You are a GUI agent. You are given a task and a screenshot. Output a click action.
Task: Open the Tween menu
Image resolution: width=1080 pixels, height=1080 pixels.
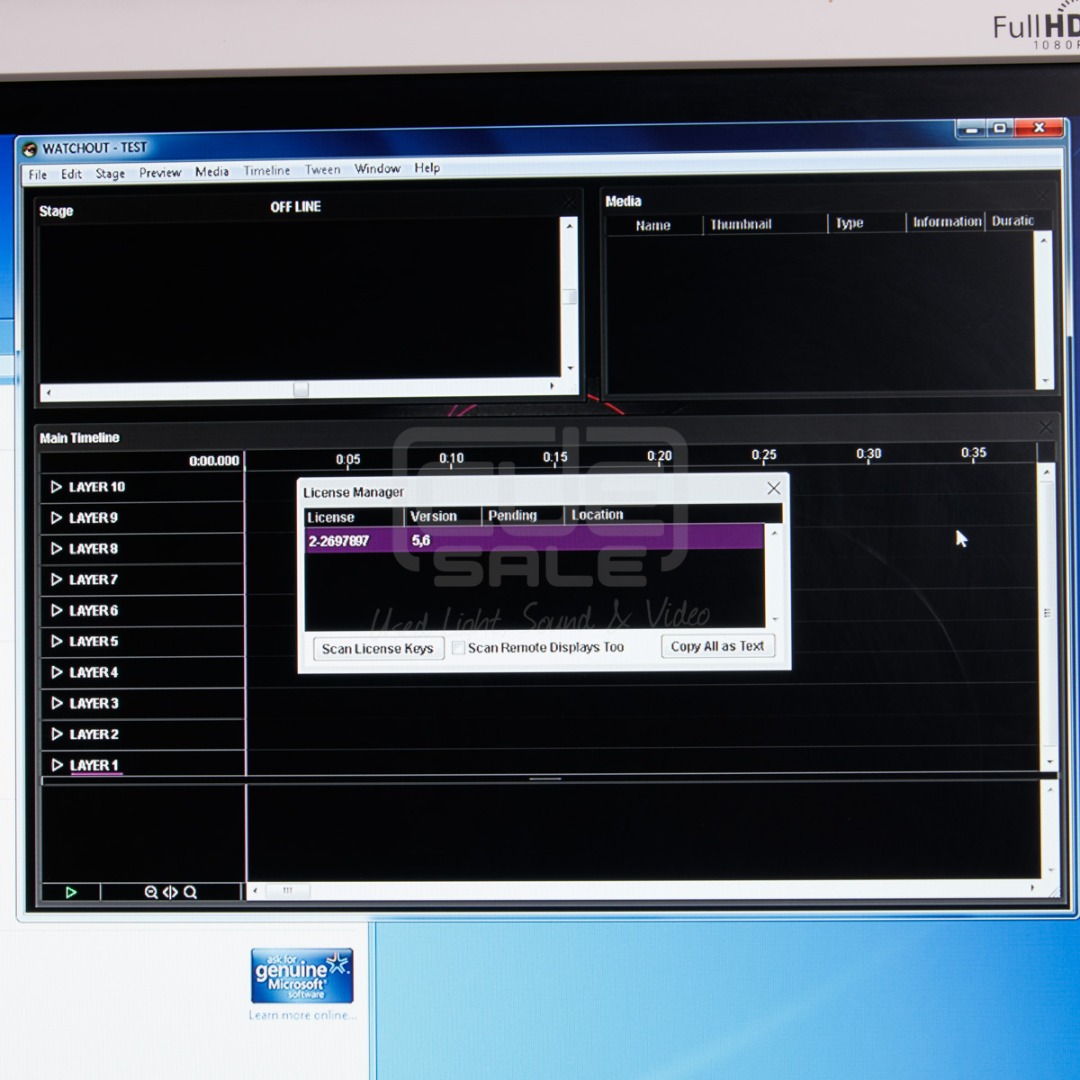click(x=322, y=169)
